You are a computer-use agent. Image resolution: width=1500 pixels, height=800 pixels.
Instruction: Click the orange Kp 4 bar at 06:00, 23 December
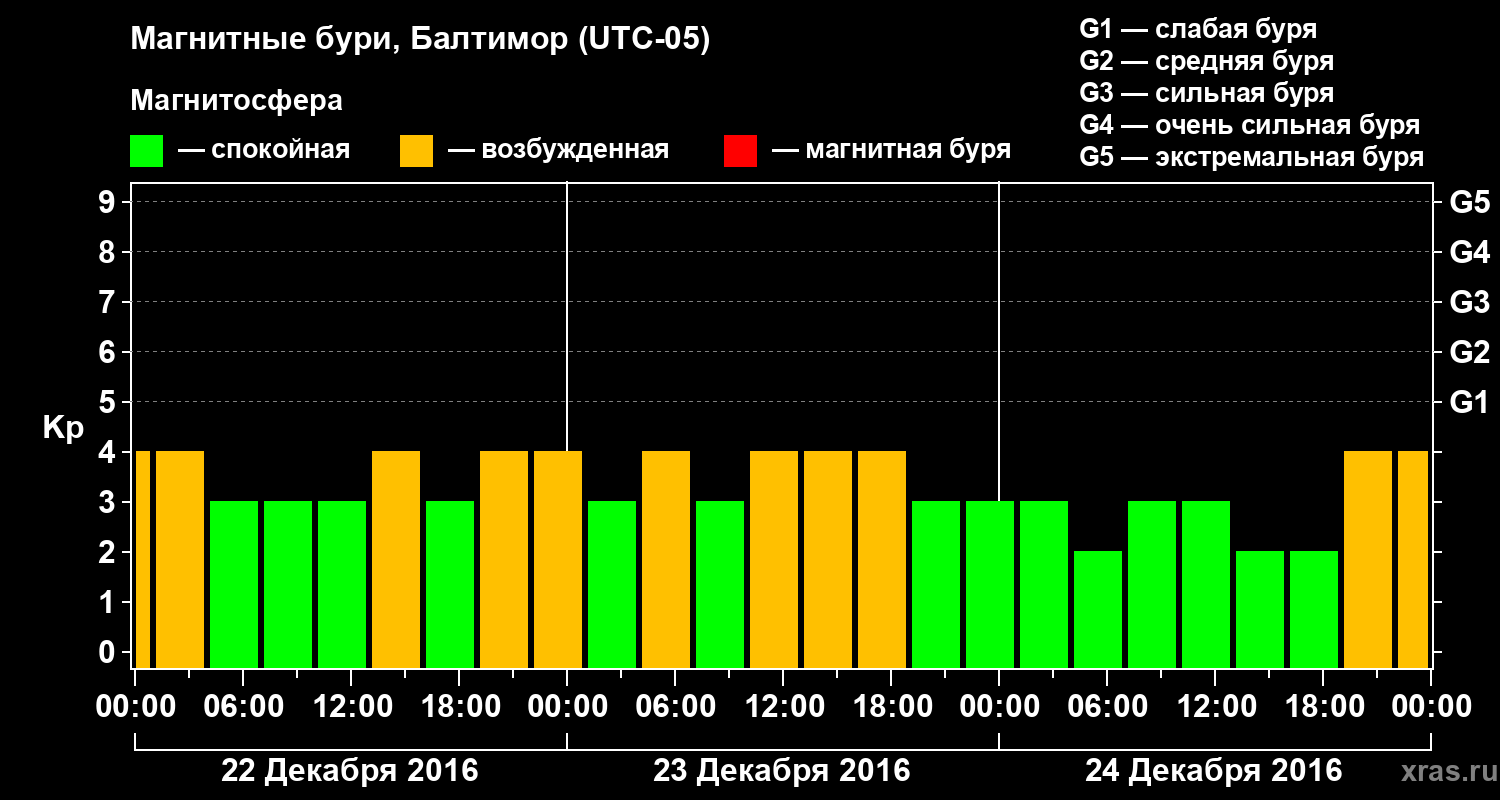pyautogui.click(x=666, y=559)
